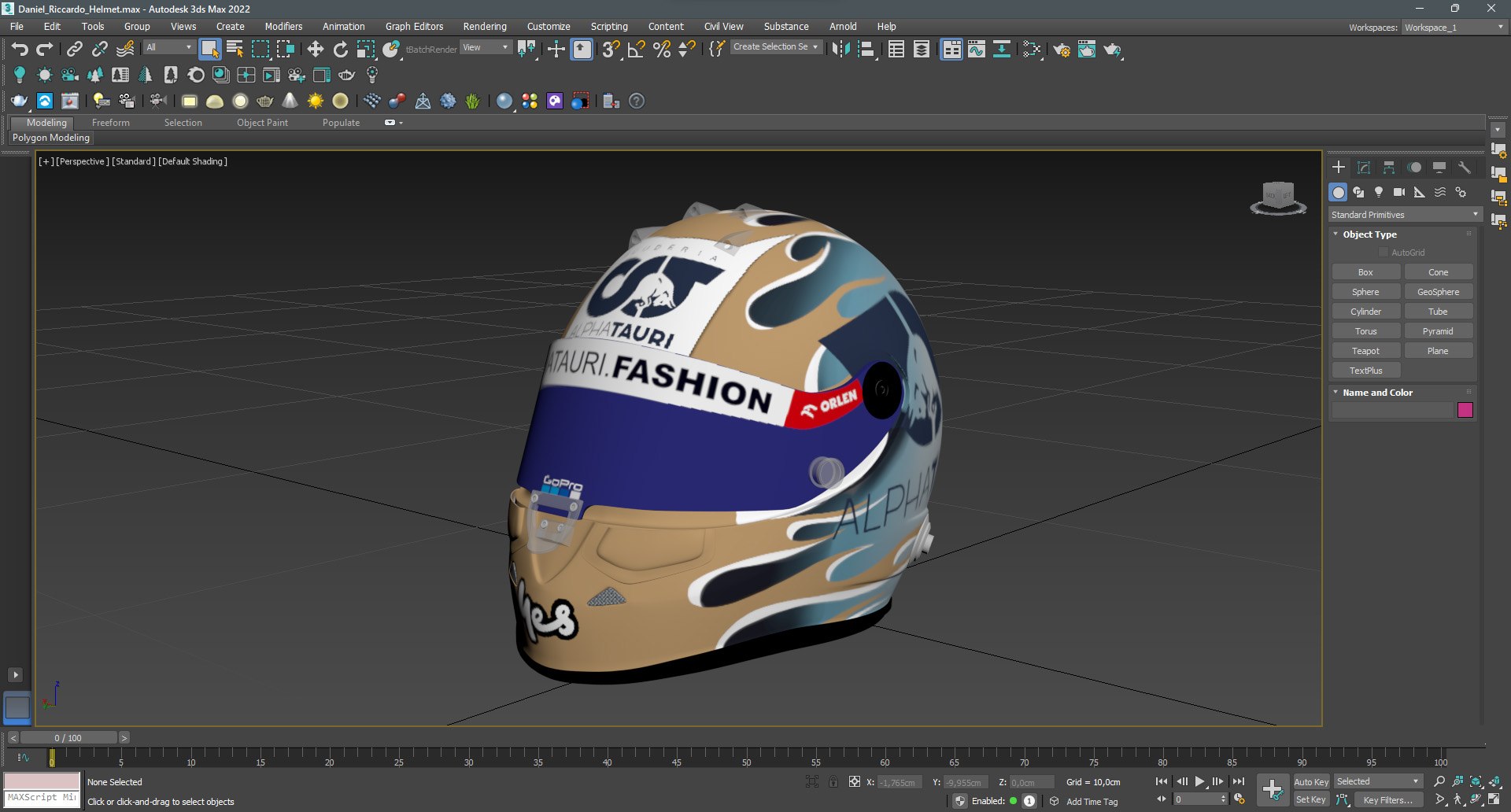This screenshot has width=1511, height=812.
Task: Click Render Production teapot icon
Action: pos(1112,50)
